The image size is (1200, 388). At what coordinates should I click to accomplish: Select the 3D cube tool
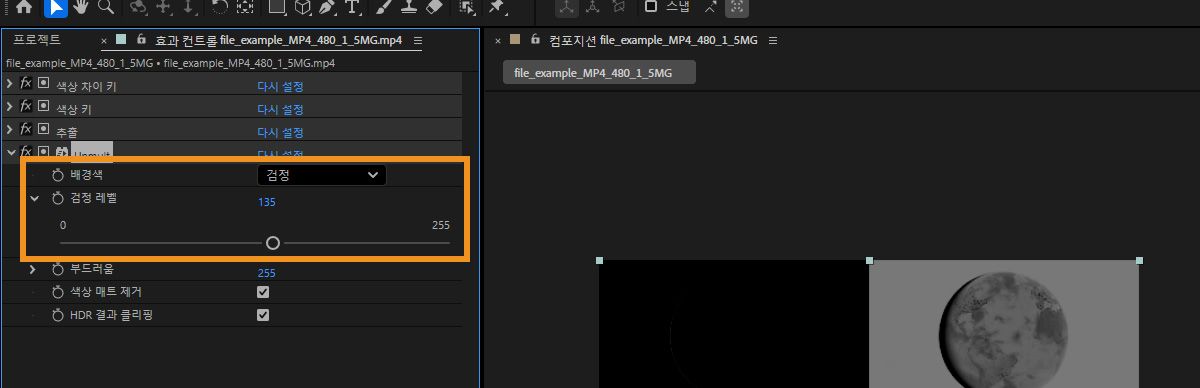click(303, 7)
